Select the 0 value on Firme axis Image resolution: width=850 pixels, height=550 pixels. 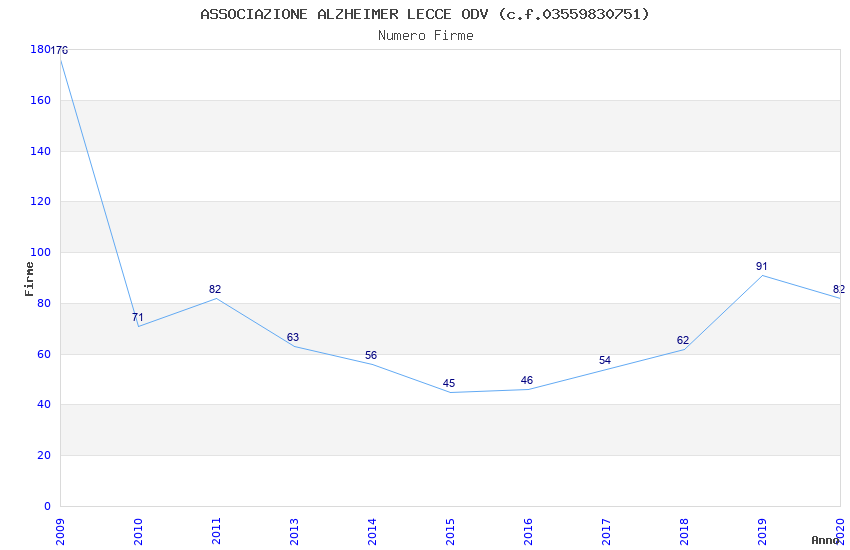pyautogui.click(x=47, y=506)
